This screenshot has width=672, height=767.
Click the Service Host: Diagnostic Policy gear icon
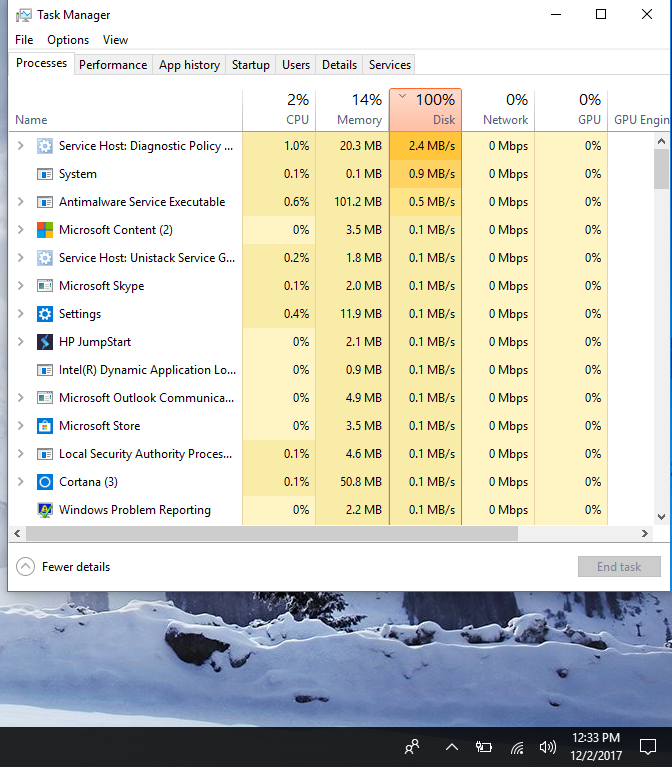[45, 146]
